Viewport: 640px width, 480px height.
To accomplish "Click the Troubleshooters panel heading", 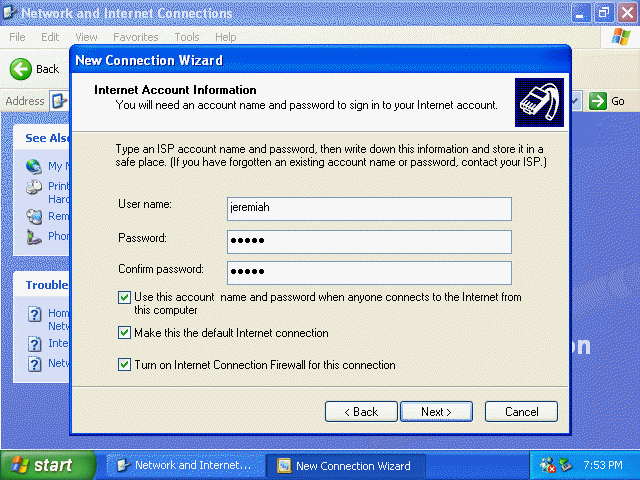I will point(47,284).
